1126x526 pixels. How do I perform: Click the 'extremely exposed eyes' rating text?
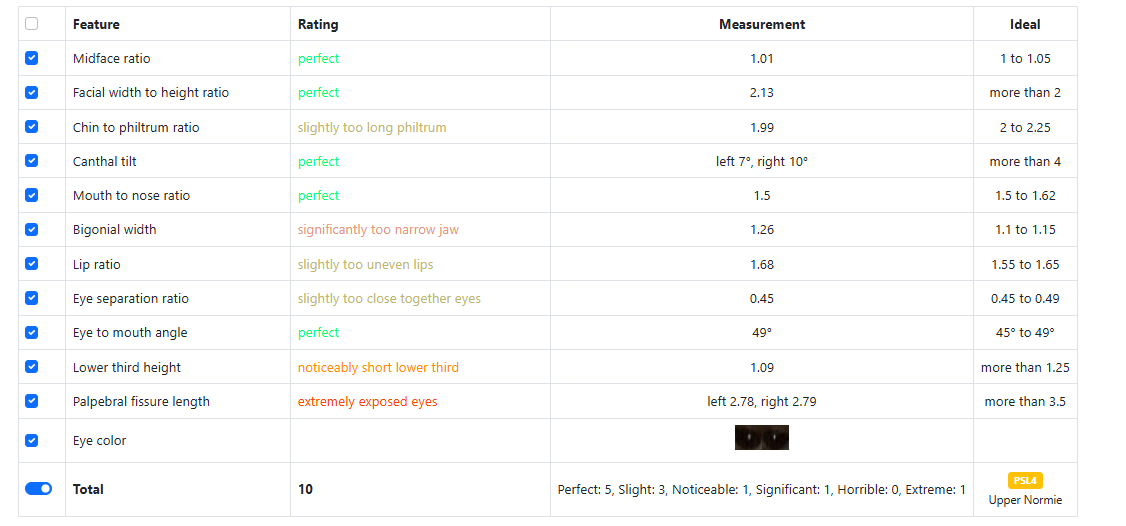pos(367,401)
